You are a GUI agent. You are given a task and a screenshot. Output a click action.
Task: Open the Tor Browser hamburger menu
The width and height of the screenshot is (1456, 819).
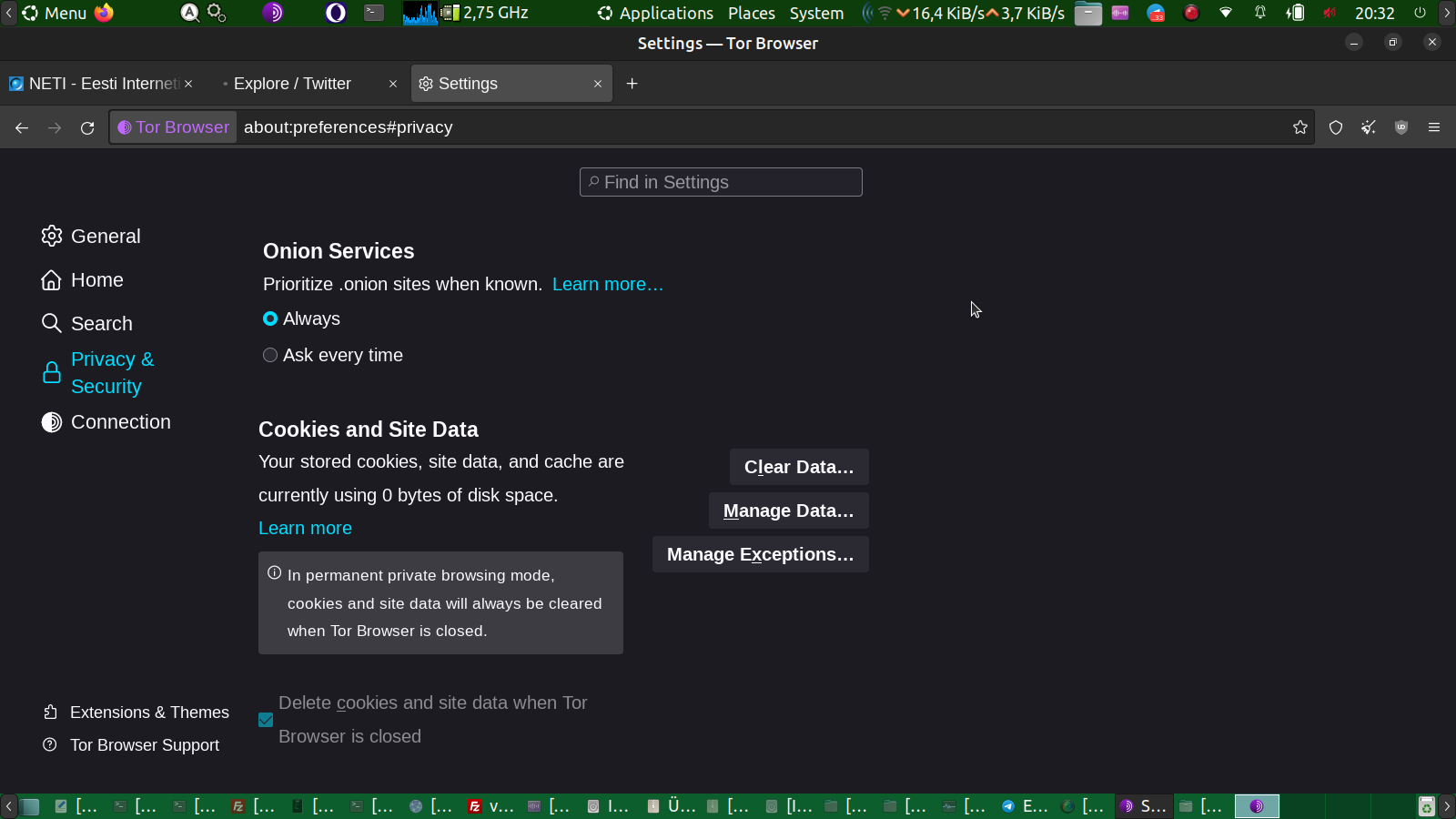[1434, 127]
